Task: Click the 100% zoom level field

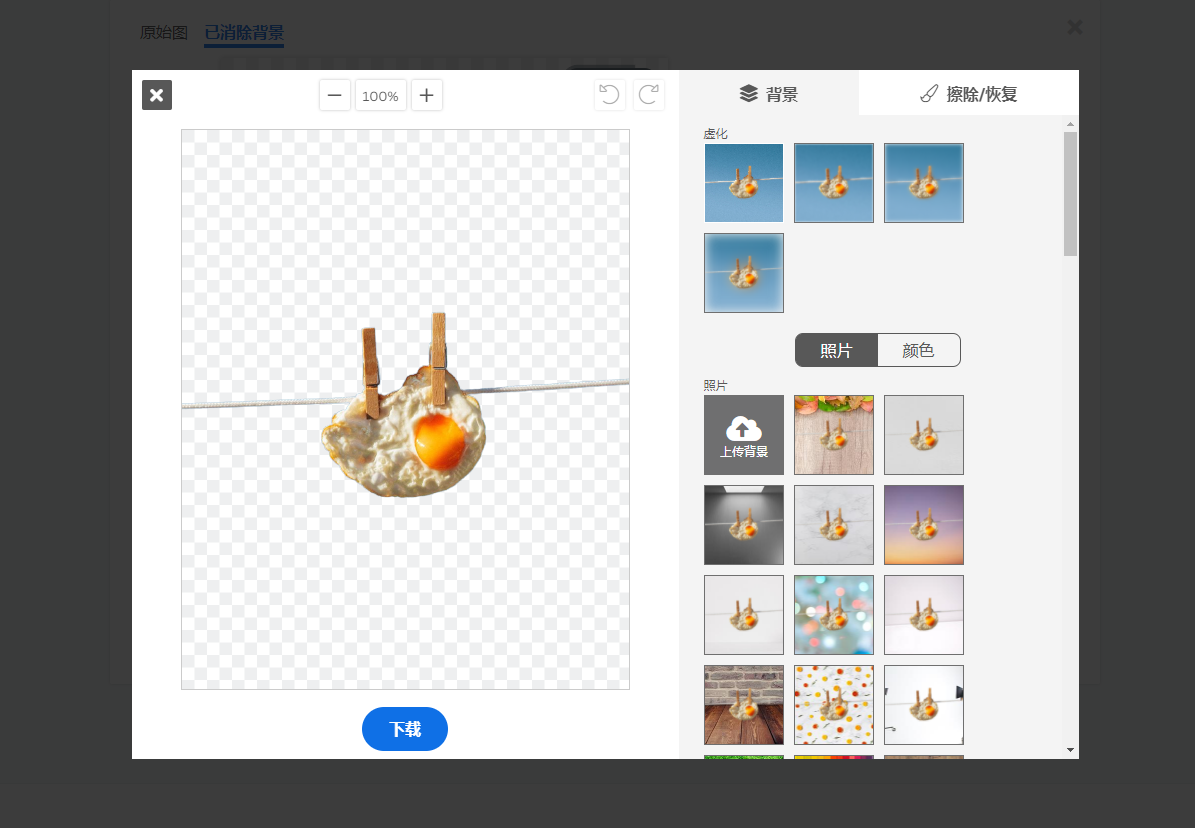Action: [380, 95]
